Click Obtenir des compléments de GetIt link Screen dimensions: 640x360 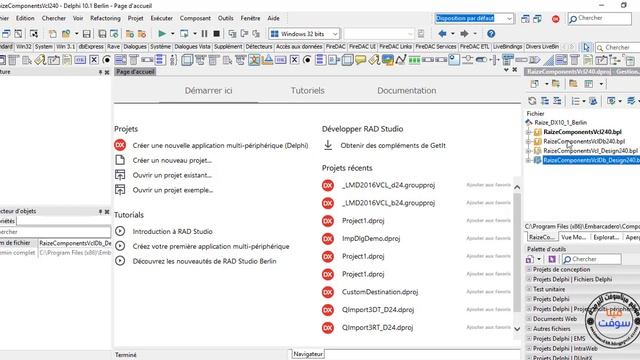pos(393,145)
